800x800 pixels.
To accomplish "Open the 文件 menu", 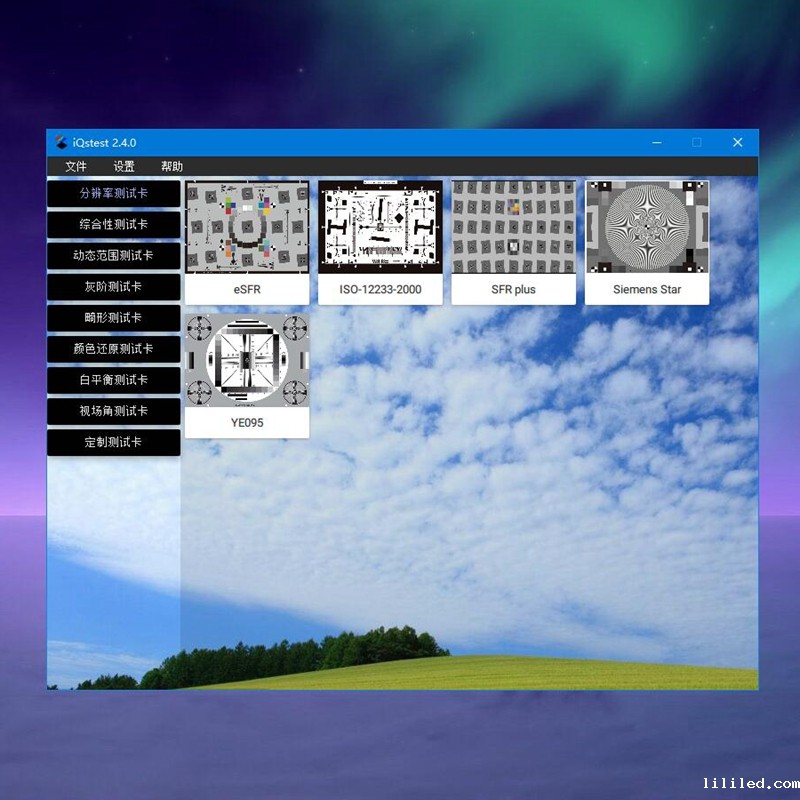I will [x=76, y=167].
